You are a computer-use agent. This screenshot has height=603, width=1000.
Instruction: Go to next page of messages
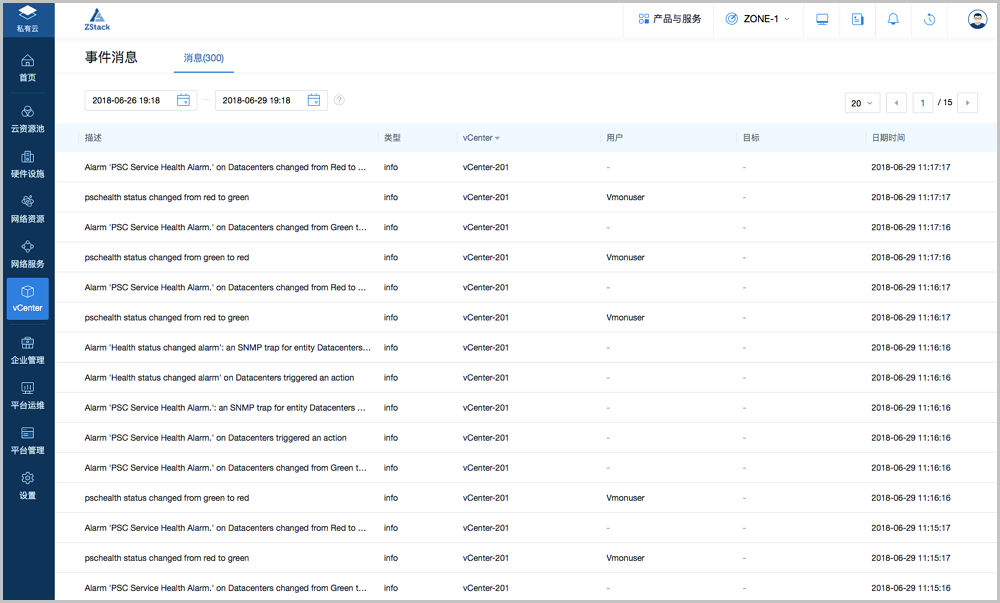[x=967, y=103]
